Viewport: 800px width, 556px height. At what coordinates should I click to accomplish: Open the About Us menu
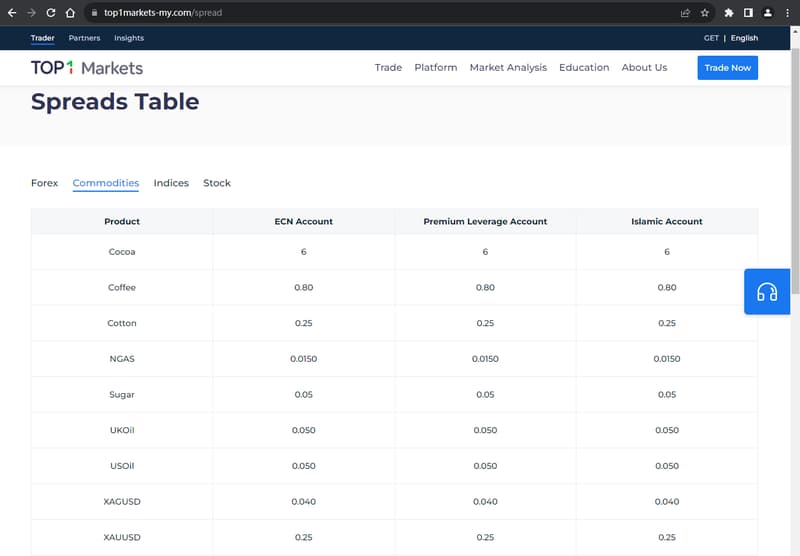click(x=644, y=67)
